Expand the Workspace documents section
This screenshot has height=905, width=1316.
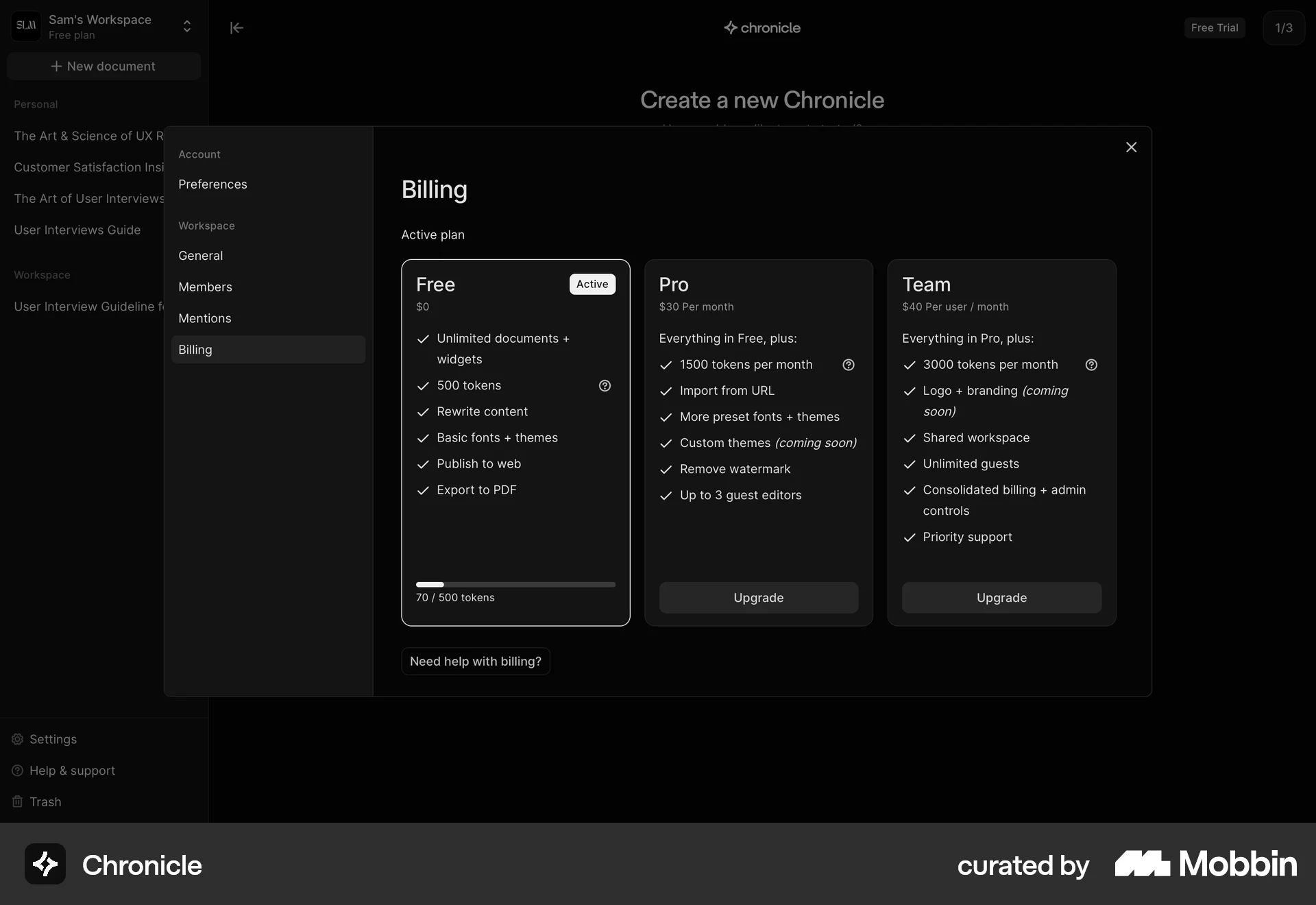(x=41, y=275)
